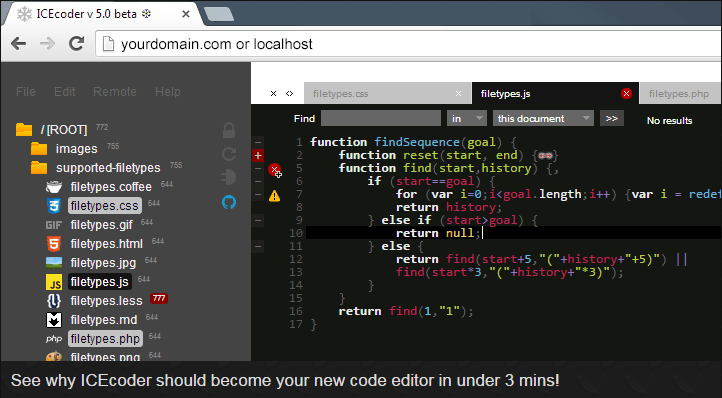Click the lock icon in sidebar
The image size is (722, 398).
(x=229, y=130)
